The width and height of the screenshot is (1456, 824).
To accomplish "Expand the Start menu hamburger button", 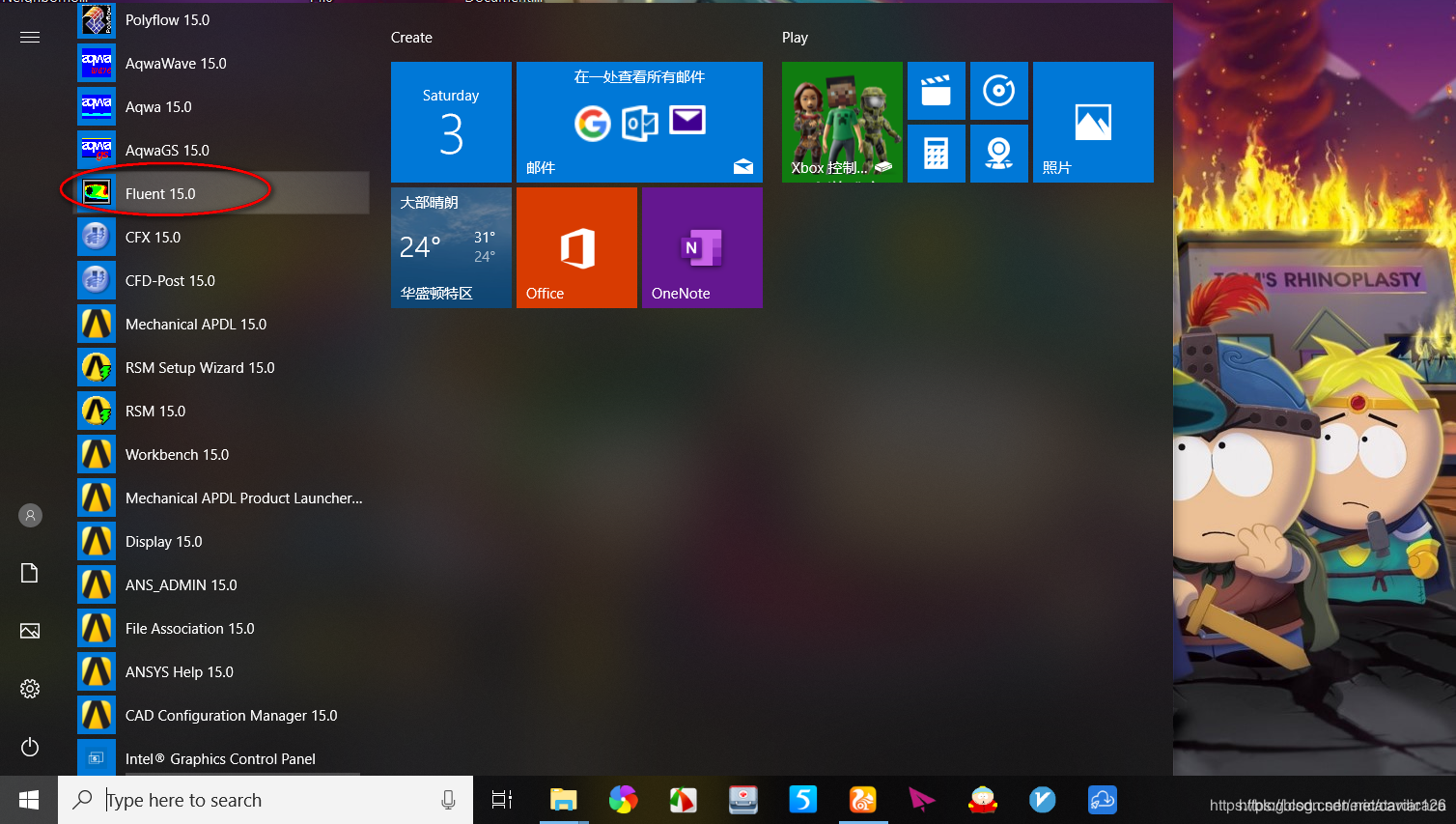I will click(30, 38).
